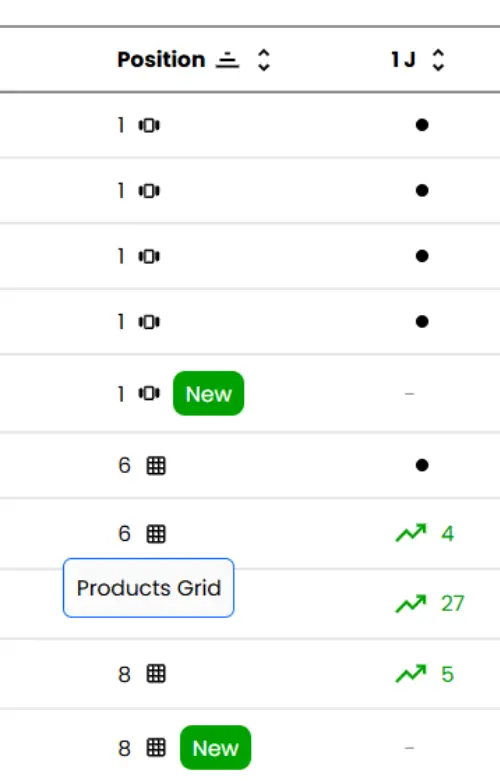Click the grid icon in the first position 6 row

click(156, 466)
